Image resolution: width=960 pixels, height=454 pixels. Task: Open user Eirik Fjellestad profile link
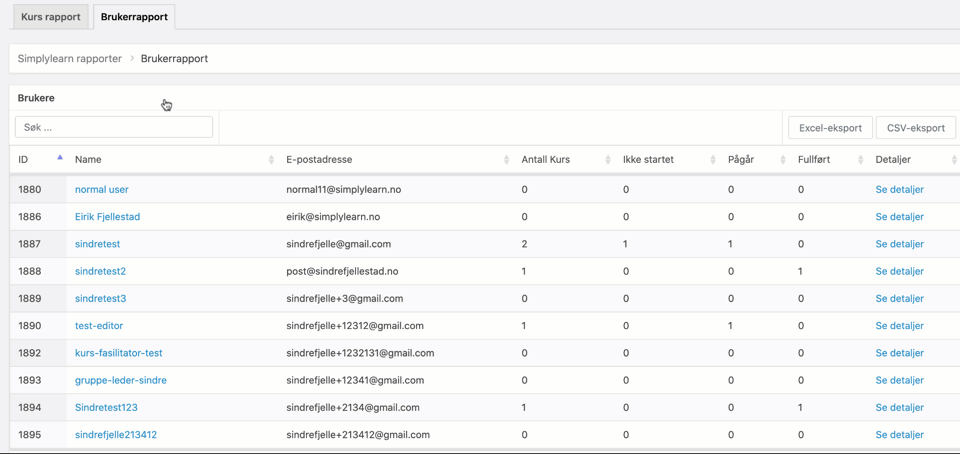point(107,217)
